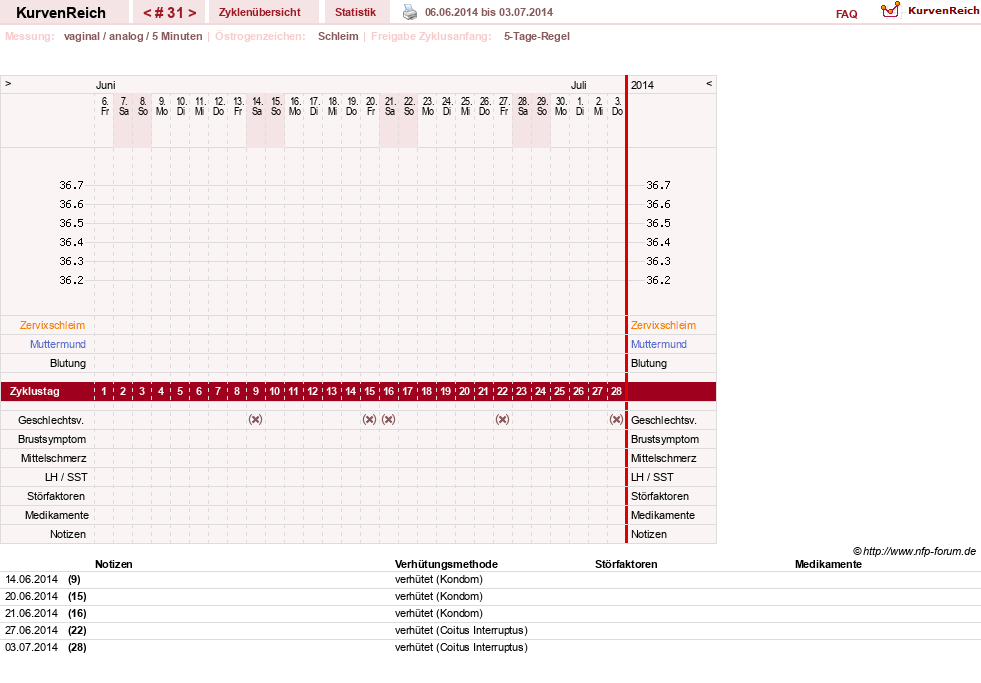
Task: Click right Blutung label
Action: (649, 363)
